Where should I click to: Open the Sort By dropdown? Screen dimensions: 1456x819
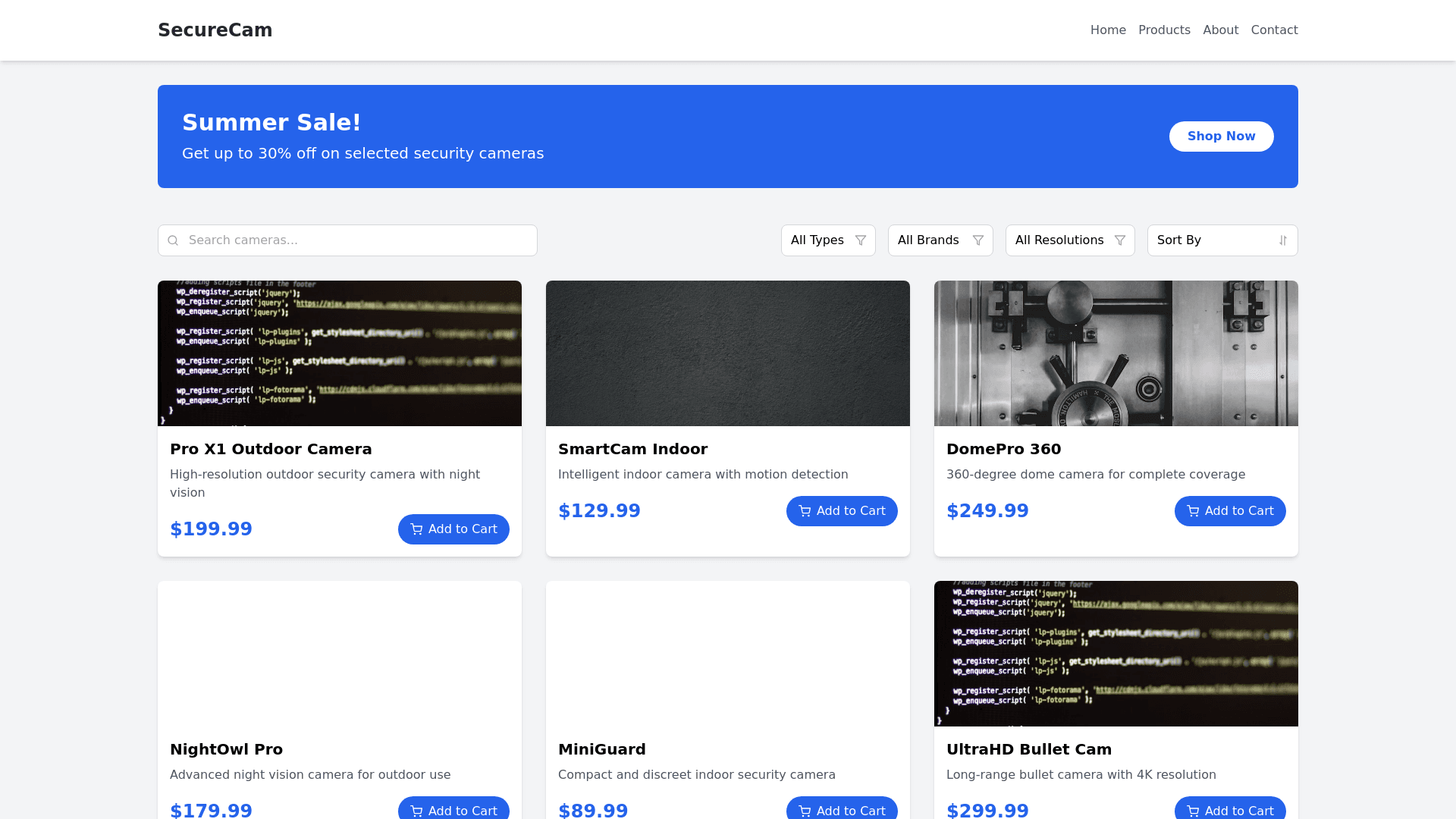[x=1213, y=240]
